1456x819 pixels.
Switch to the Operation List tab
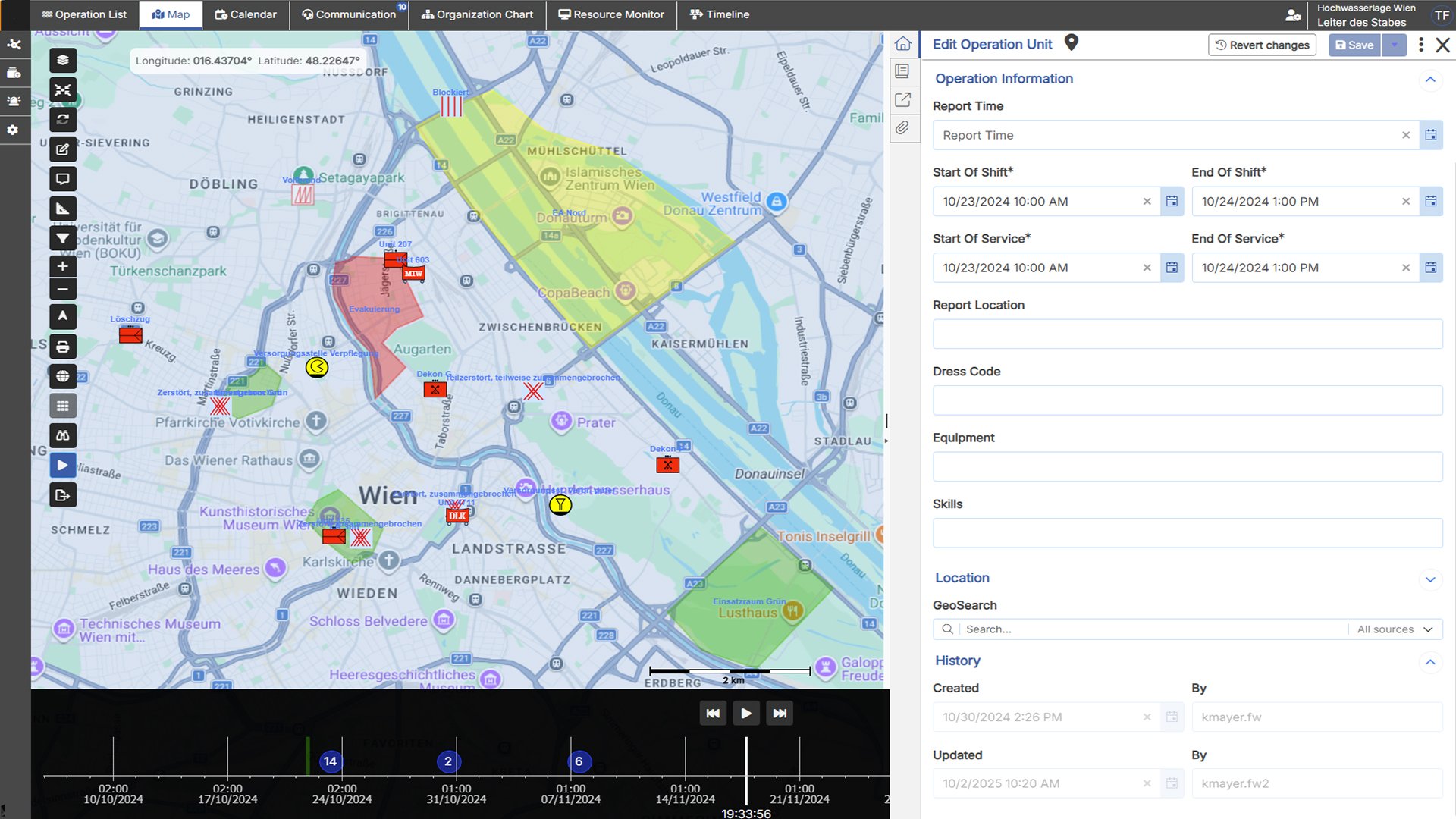84,14
